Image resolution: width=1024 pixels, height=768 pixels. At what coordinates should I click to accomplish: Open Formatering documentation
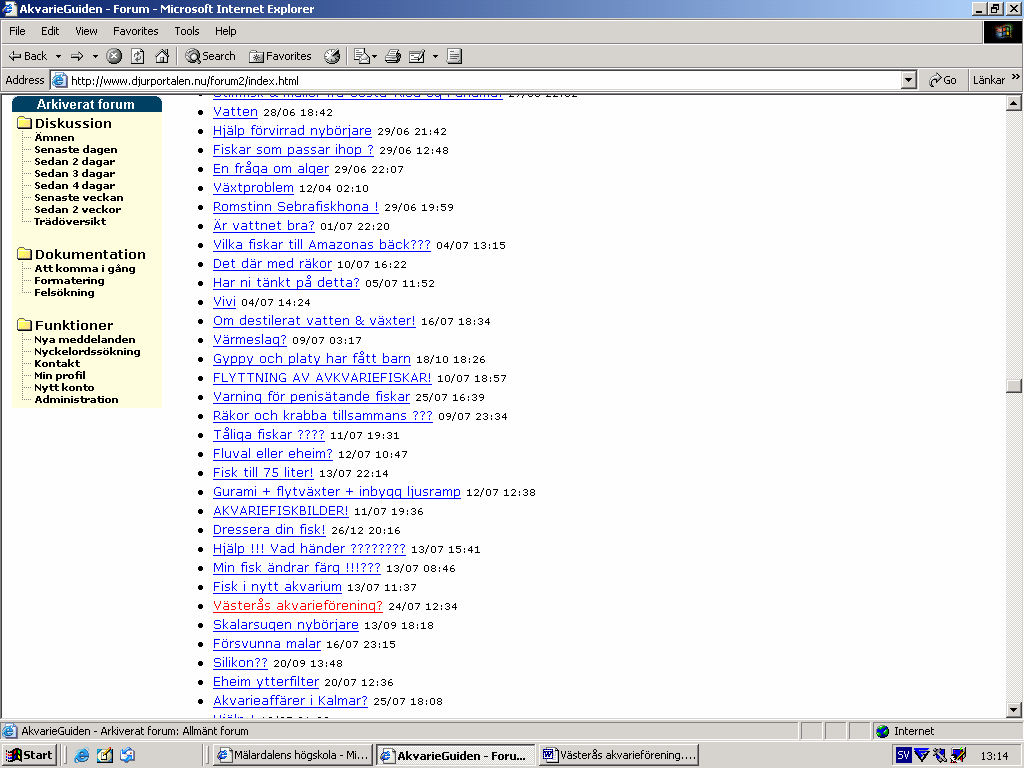69,280
